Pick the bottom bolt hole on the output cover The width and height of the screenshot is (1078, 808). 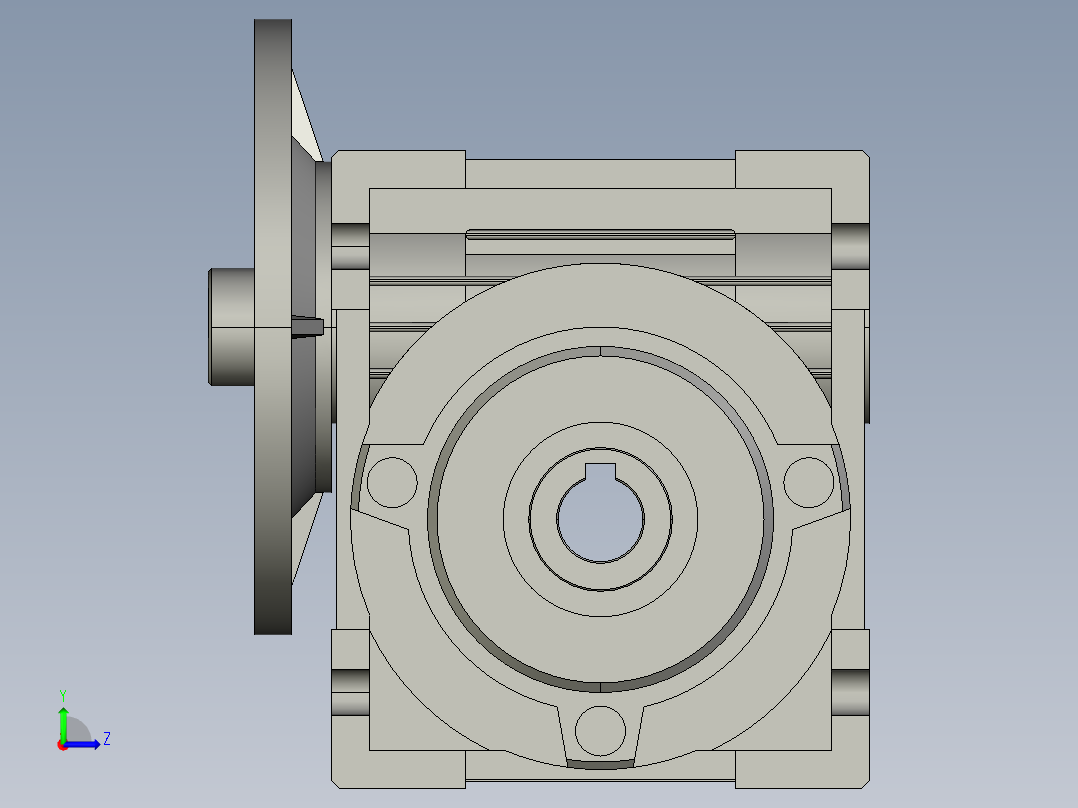click(600, 730)
